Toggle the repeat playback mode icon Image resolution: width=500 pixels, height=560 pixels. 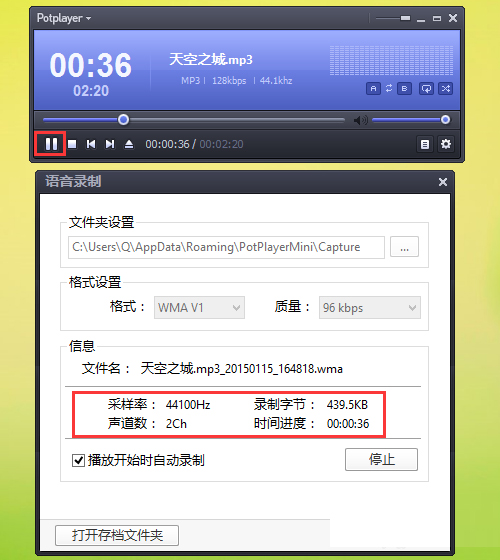pyautogui.click(x=426, y=89)
